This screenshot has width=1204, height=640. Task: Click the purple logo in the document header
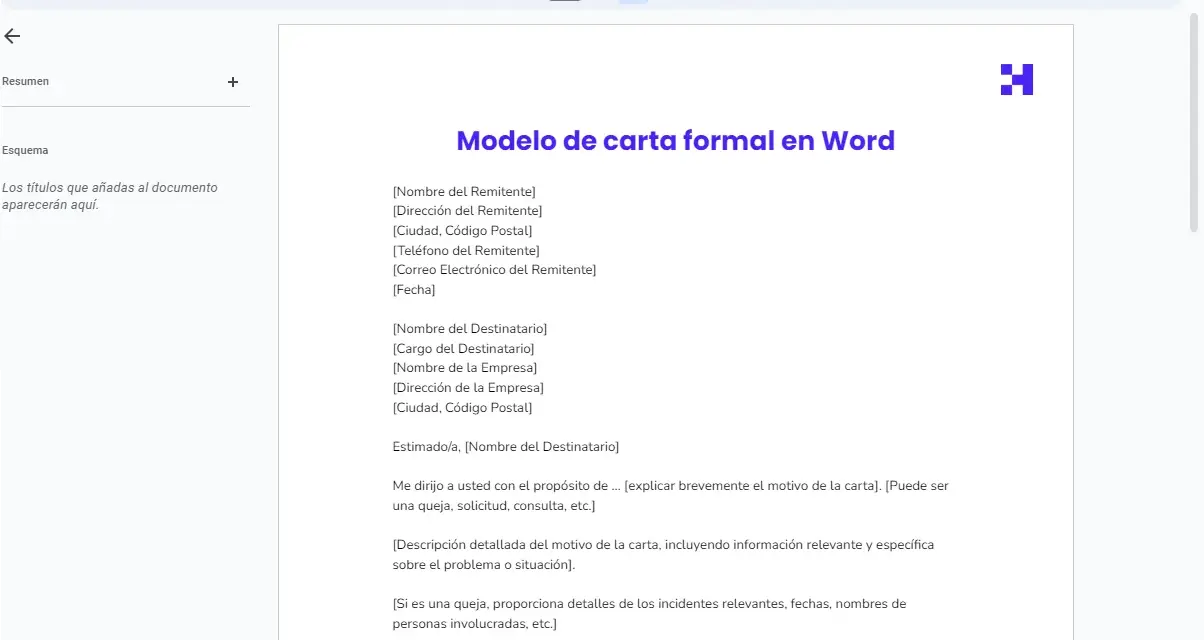point(1017,79)
